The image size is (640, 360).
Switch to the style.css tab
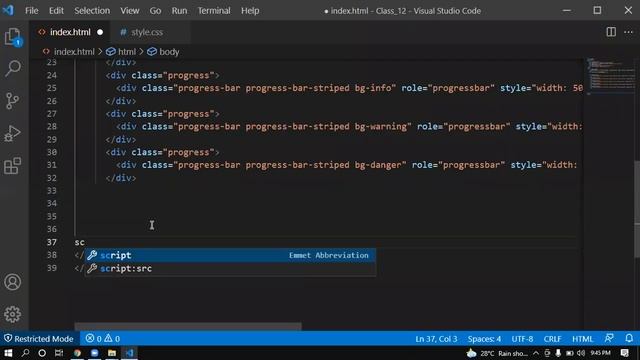click(147, 32)
